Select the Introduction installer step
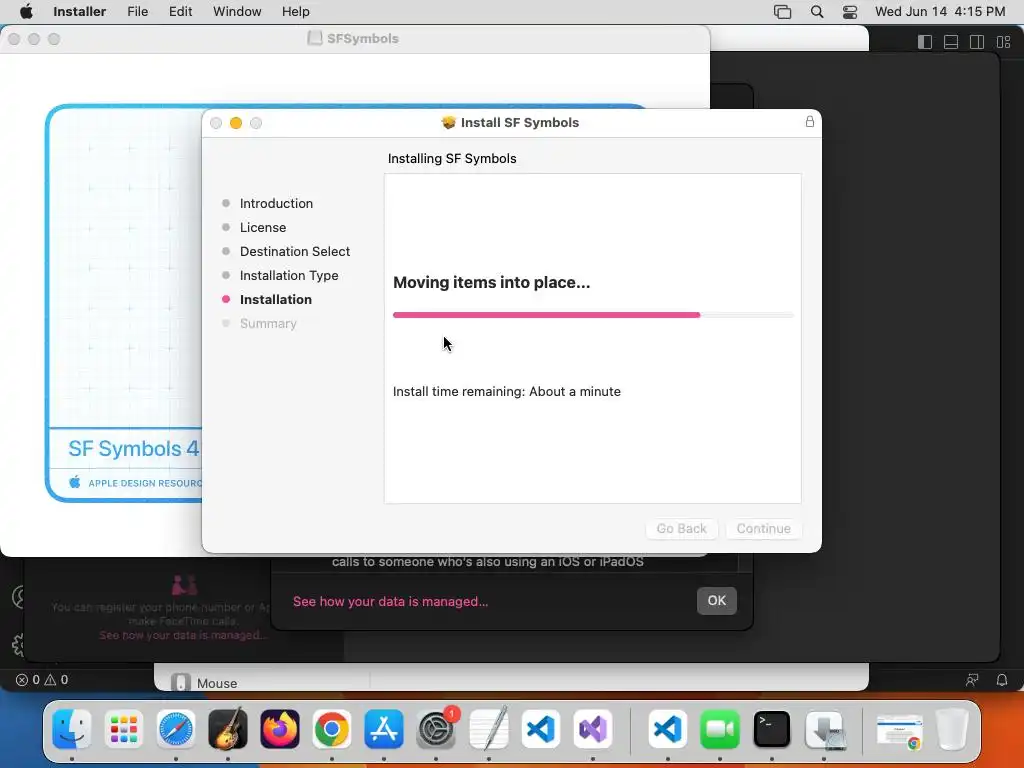1024x768 pixels. pyautogui.click(x=276, y=203)
